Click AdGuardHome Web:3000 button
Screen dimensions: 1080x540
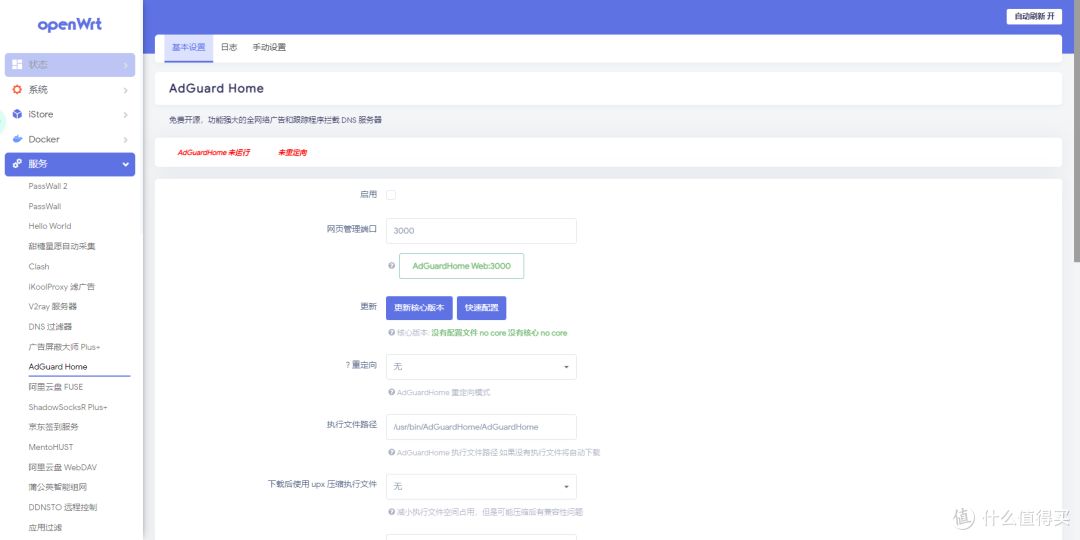pyautogui.click(x=461, y=266)
